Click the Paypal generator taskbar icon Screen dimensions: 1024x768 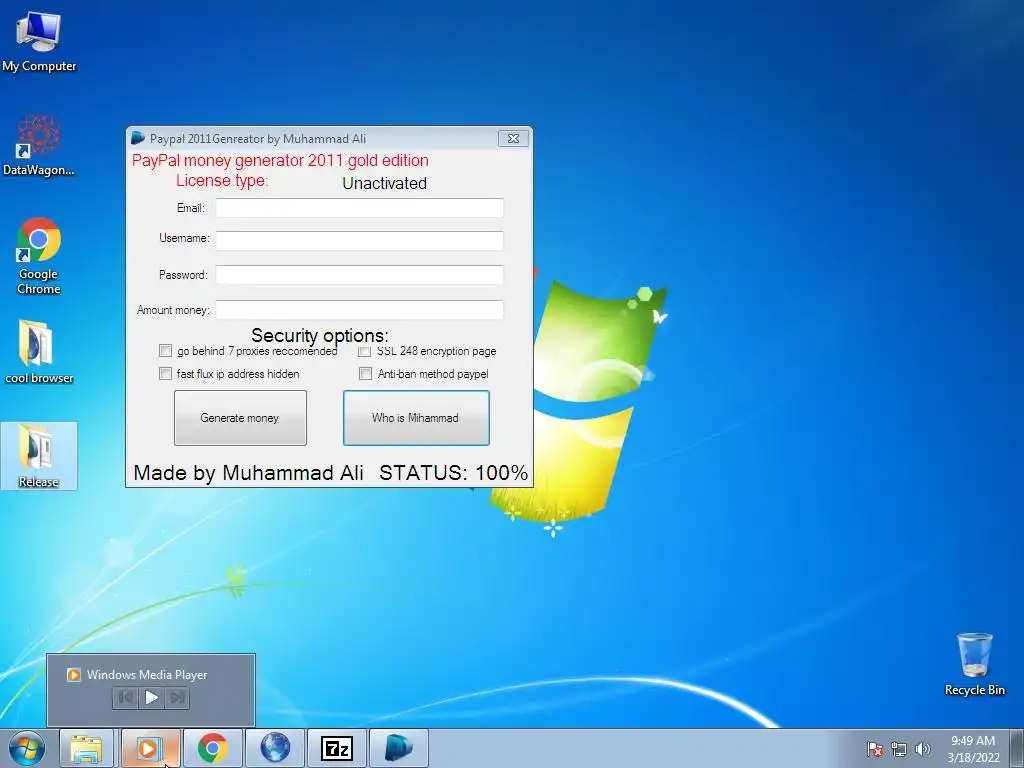[x=399, y=748]
